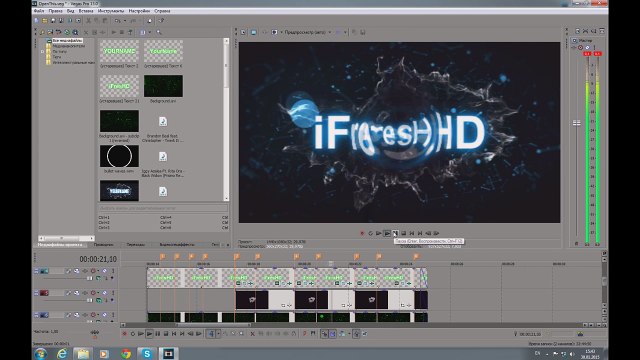Open the Project Media Views dropdown arrow
This screenshot has width=640, height=360.
(149, 32)
